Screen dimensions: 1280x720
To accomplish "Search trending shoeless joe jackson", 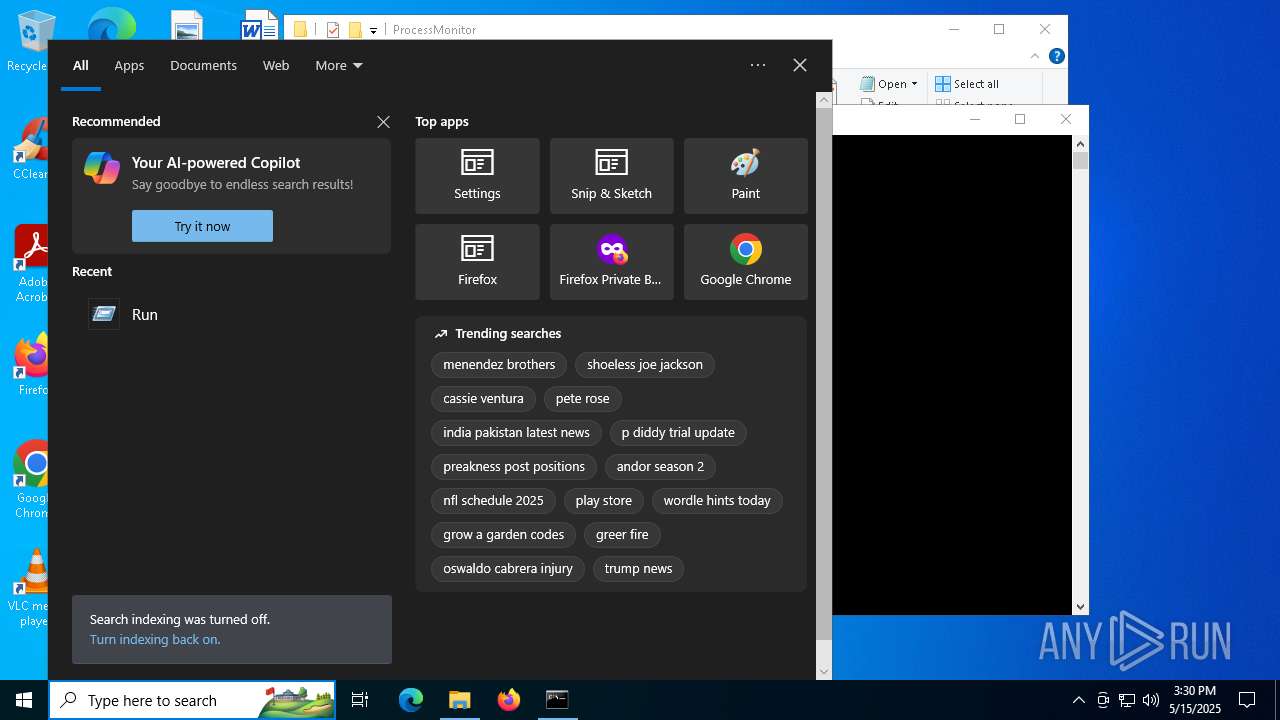I will tap(645, 364).
